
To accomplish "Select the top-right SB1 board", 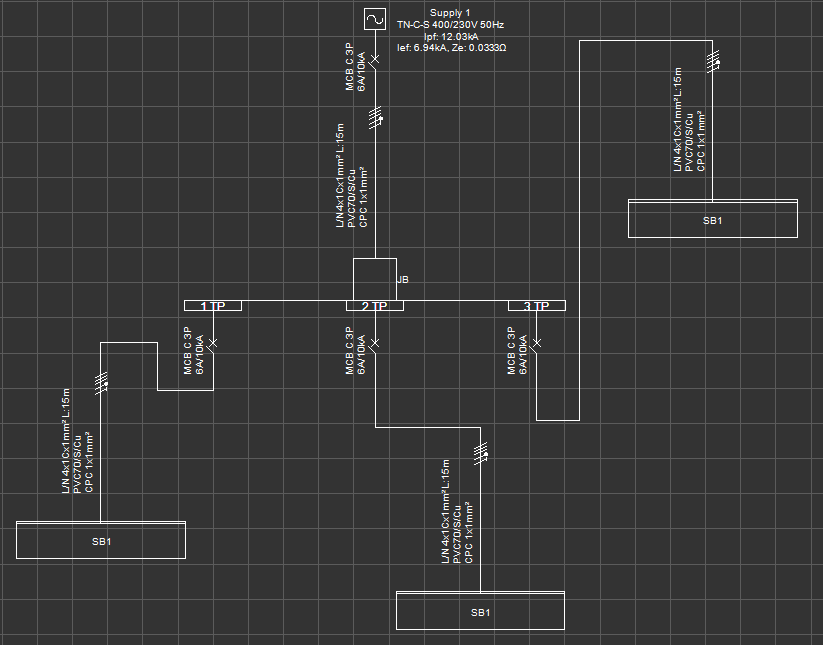I will [x=713, y=218].
